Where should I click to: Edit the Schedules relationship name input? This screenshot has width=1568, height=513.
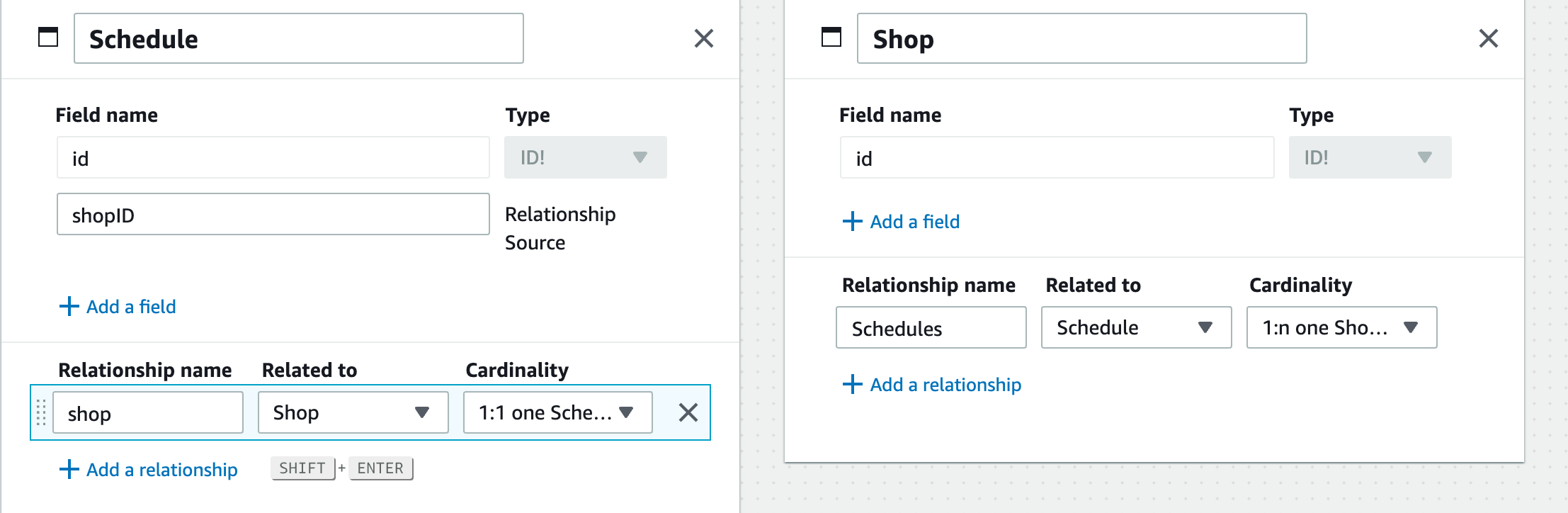pos(931,328)
